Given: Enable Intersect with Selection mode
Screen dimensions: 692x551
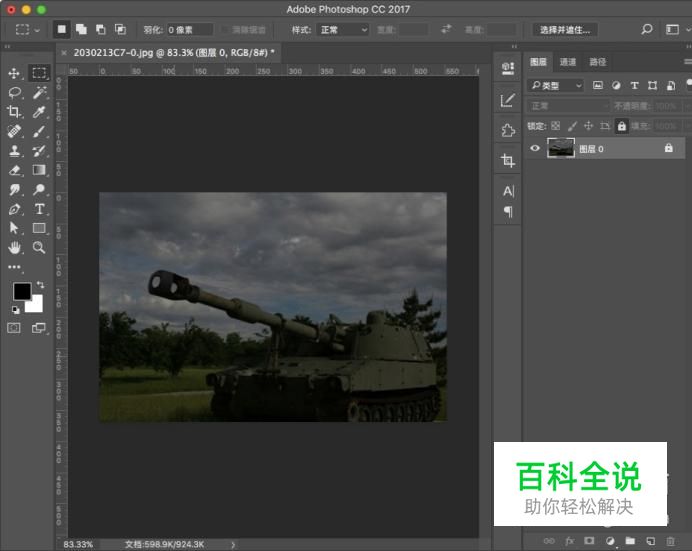Looking at the screenshot, I should (120, 29).
